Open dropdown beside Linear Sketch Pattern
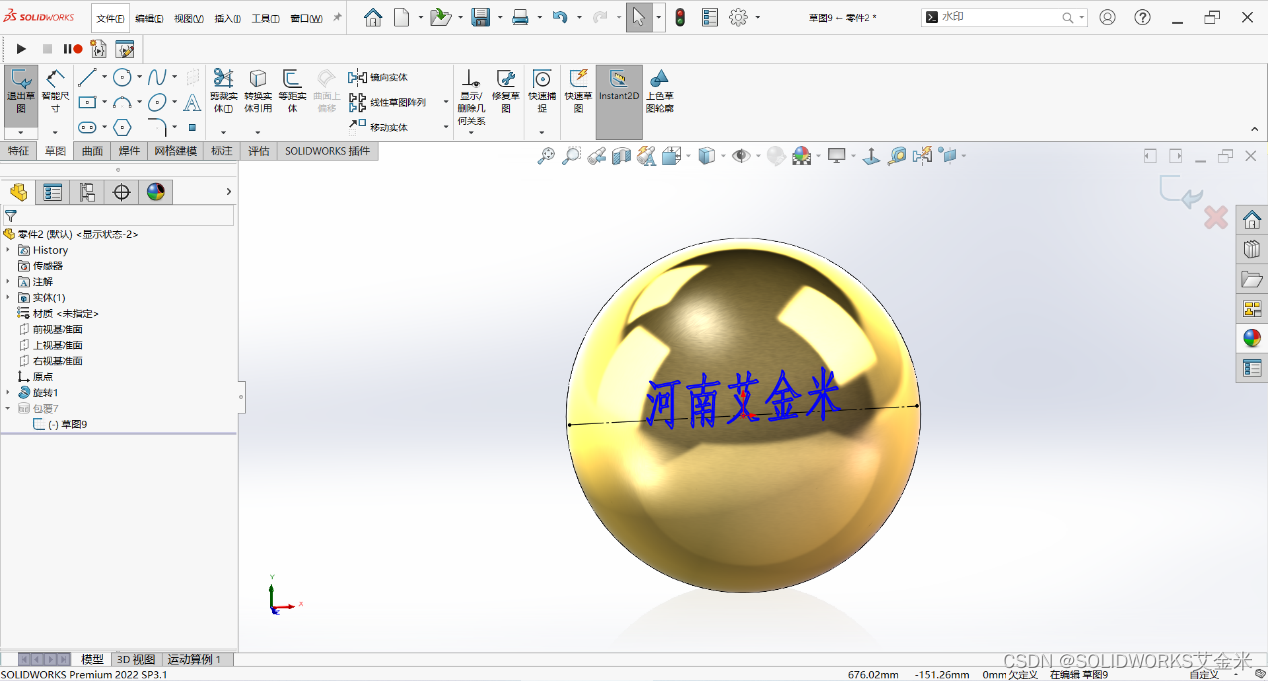Viewport: 1268px width, 681px height. point(446,102)
